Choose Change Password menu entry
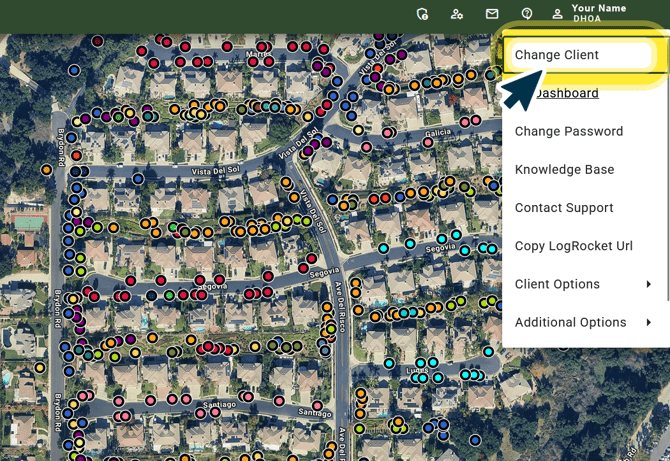The image size is (670, 461). 569,131
